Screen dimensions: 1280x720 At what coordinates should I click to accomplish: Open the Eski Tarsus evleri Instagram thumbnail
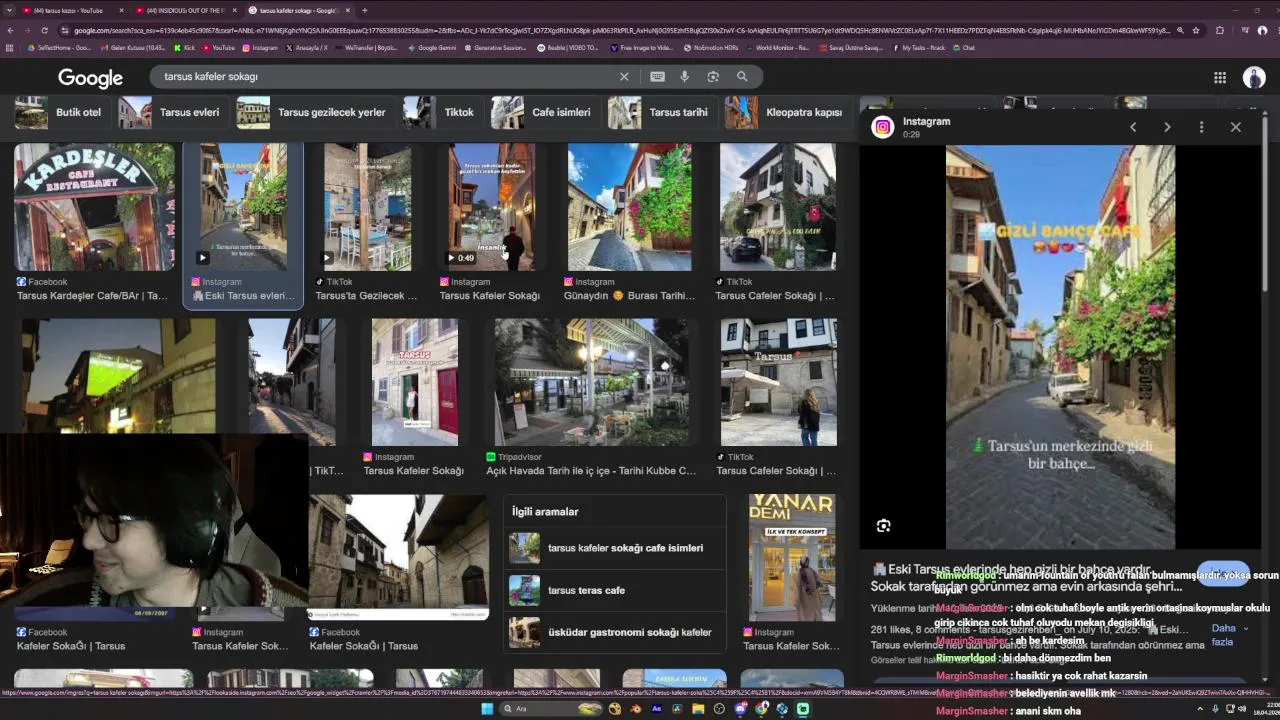click(243, 207)
